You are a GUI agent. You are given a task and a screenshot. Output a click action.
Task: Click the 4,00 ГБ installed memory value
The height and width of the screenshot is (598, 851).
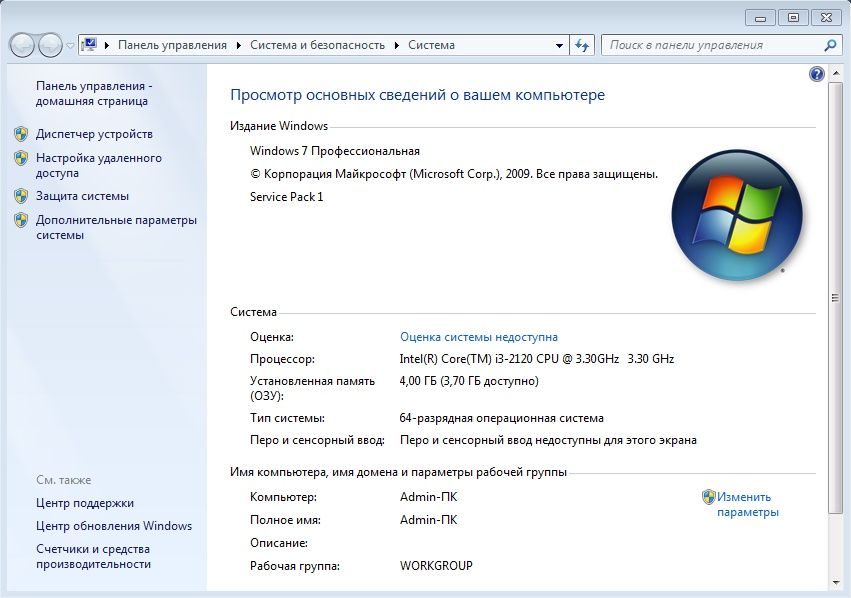pos(469,381)
